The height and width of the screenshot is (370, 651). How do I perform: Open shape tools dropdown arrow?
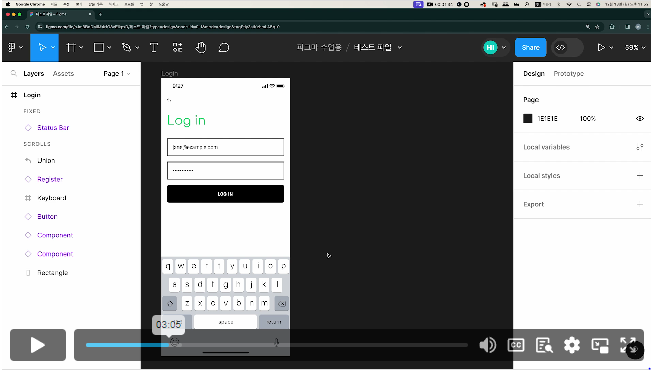pos(109,48)
